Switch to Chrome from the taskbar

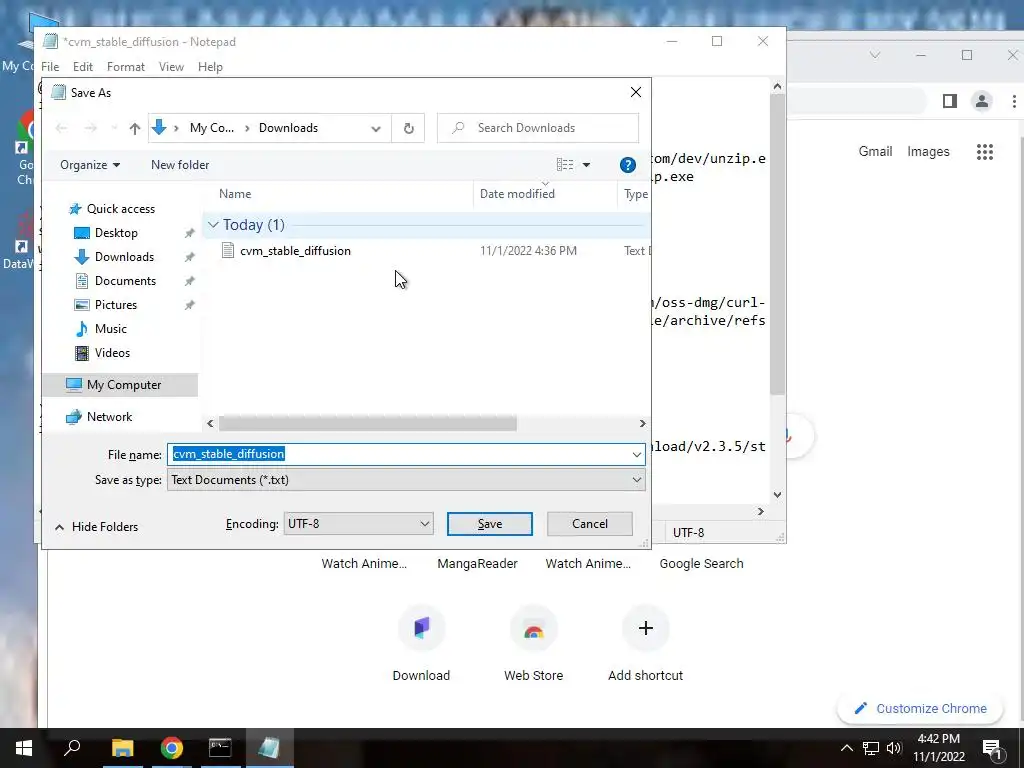[x=172, y=748]
